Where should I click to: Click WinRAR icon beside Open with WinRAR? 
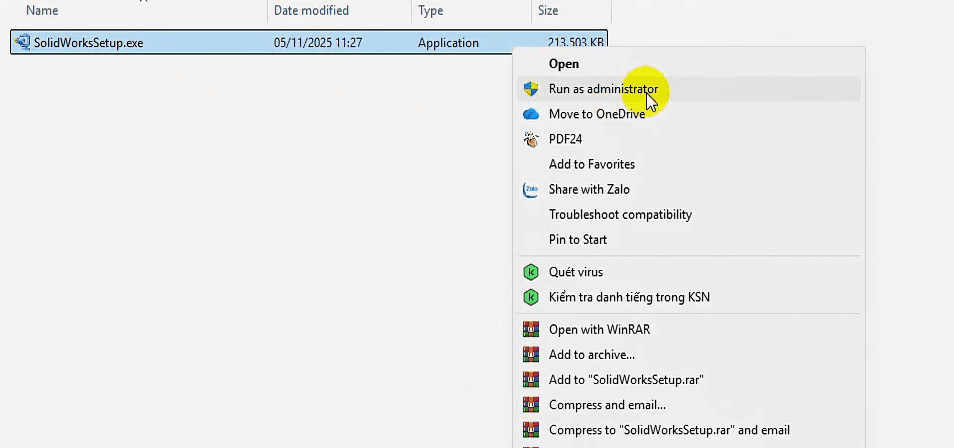[x=531, y=329]
